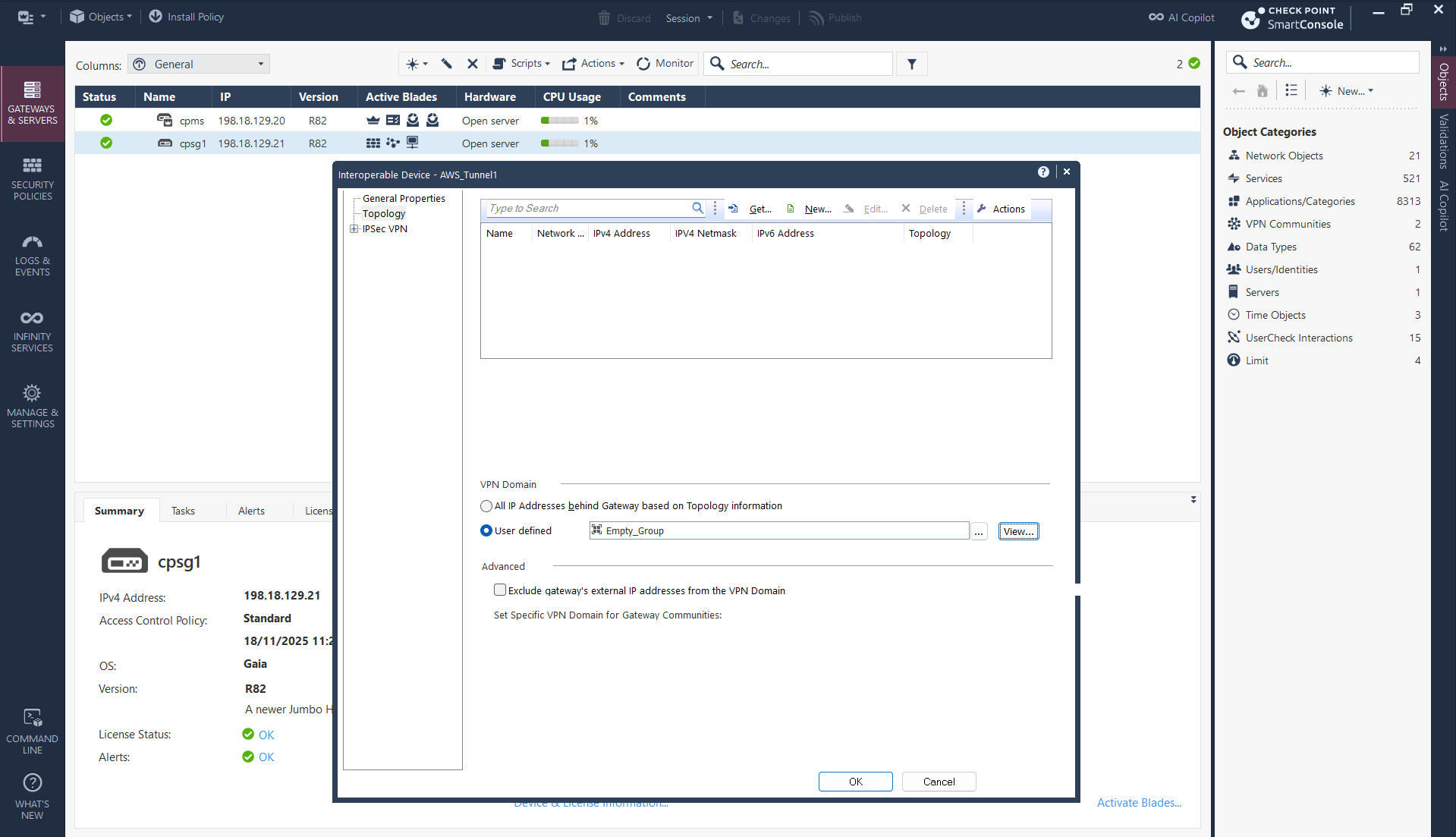The height and width of the screenshot is (837, 1456).
Task: Click the View... button
Action: tap(1018, 532)
